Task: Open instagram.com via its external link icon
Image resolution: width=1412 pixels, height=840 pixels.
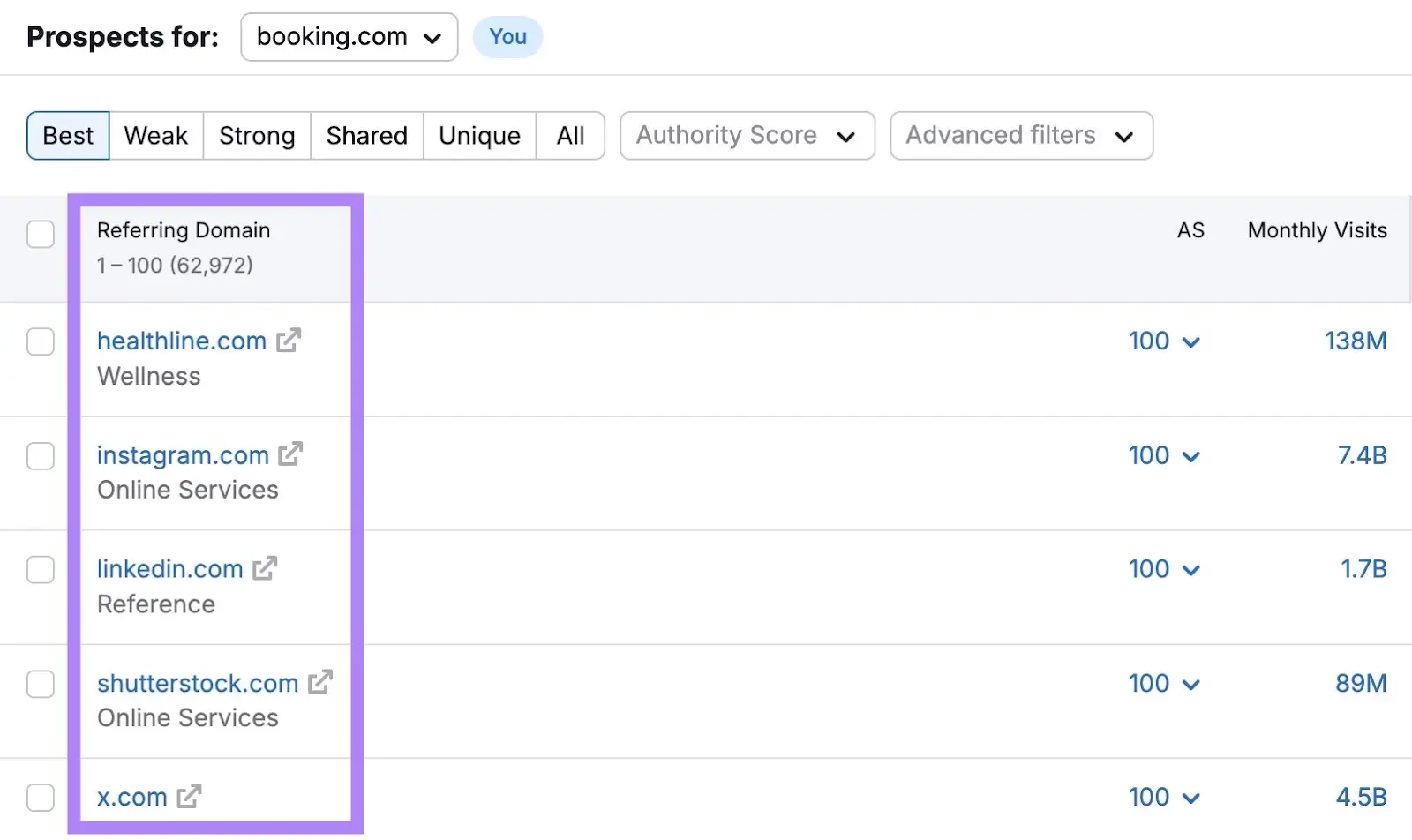Action: pos(290,454)
